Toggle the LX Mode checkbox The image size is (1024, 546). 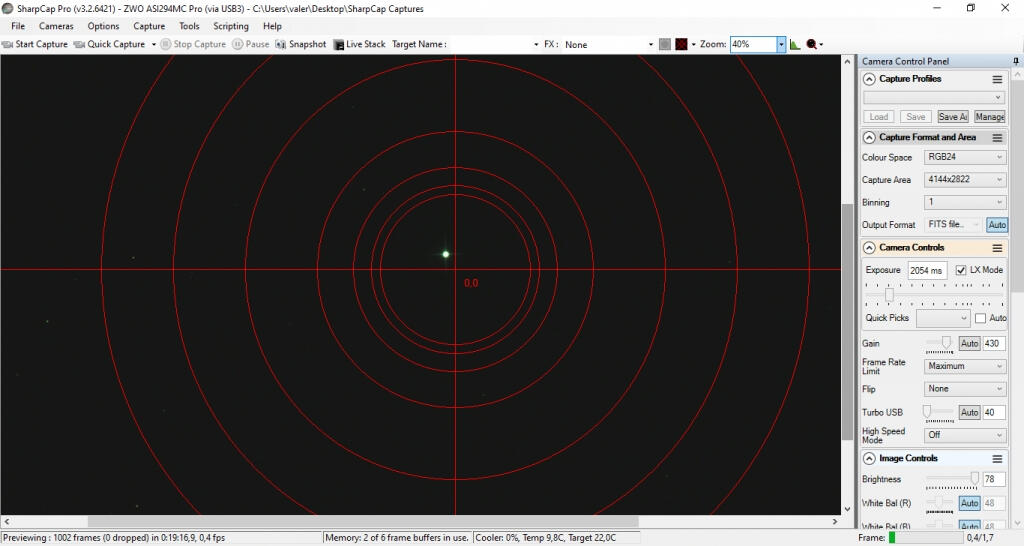click(961, 270)
